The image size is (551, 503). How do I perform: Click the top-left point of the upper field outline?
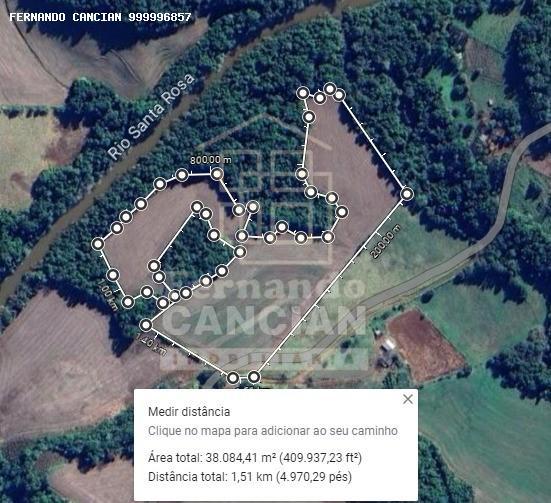click(x=303, y=93)
